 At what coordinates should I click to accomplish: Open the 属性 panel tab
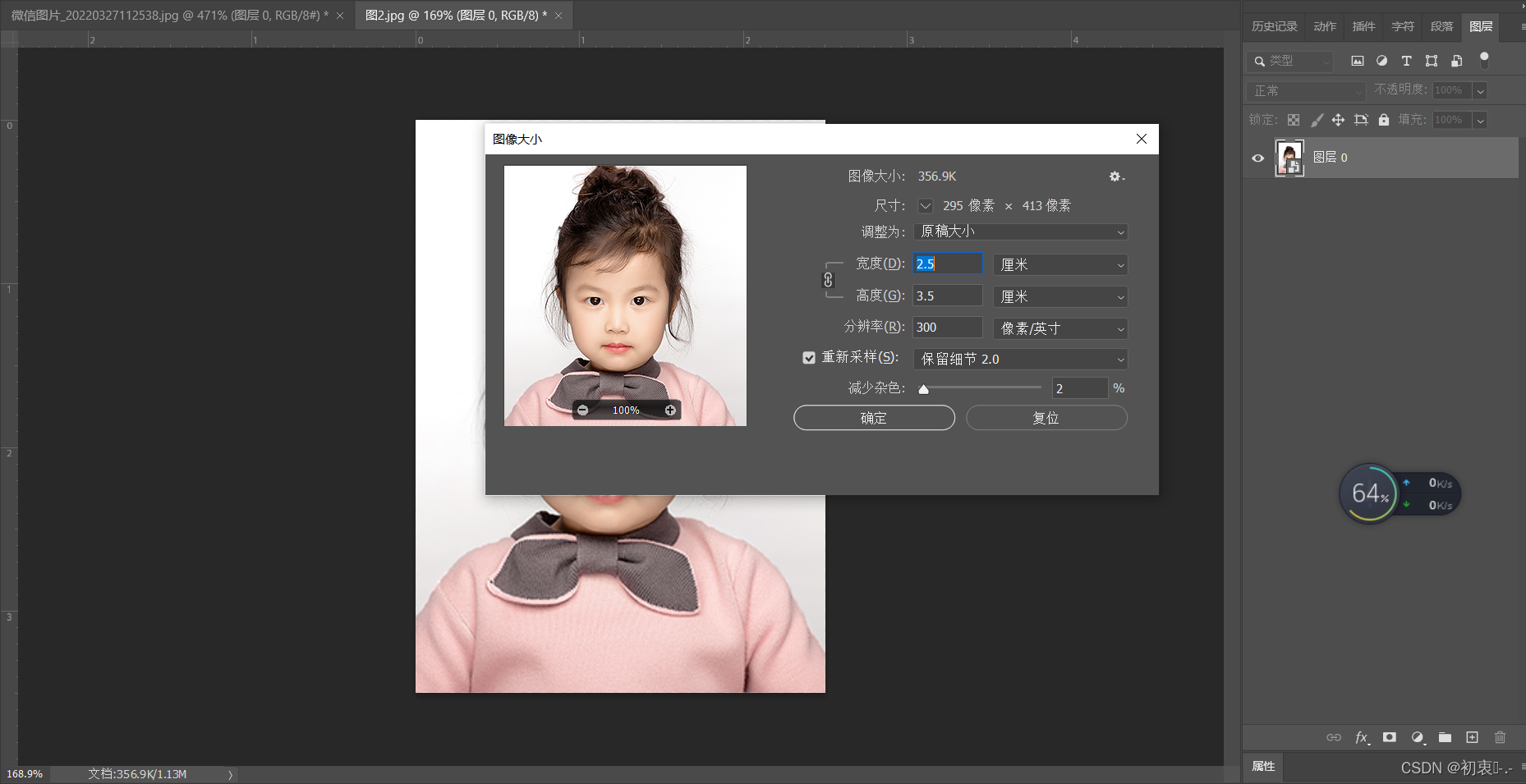click(1263, 766)
